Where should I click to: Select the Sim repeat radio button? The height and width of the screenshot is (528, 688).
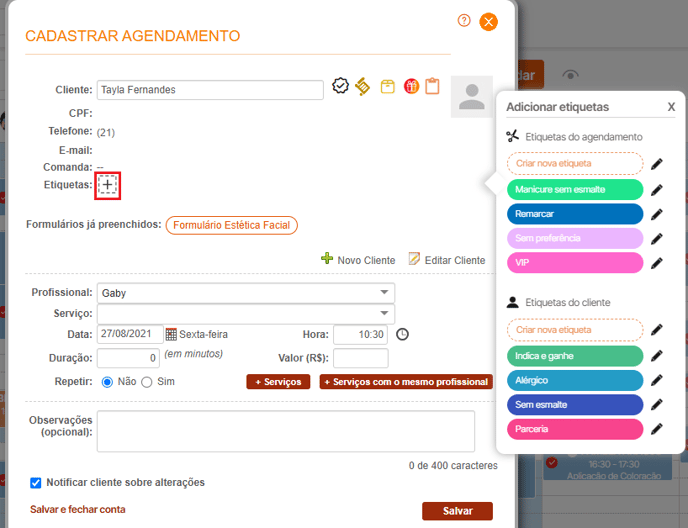click(x=146, y=382)
